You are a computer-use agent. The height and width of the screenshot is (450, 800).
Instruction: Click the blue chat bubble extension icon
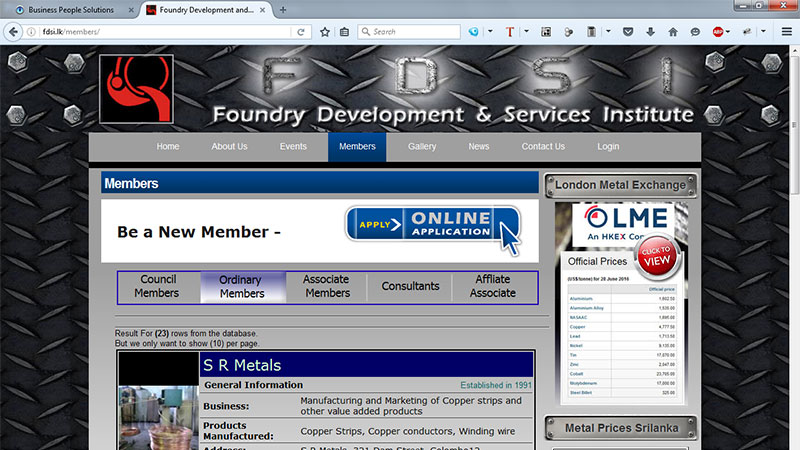pos(473,32)
